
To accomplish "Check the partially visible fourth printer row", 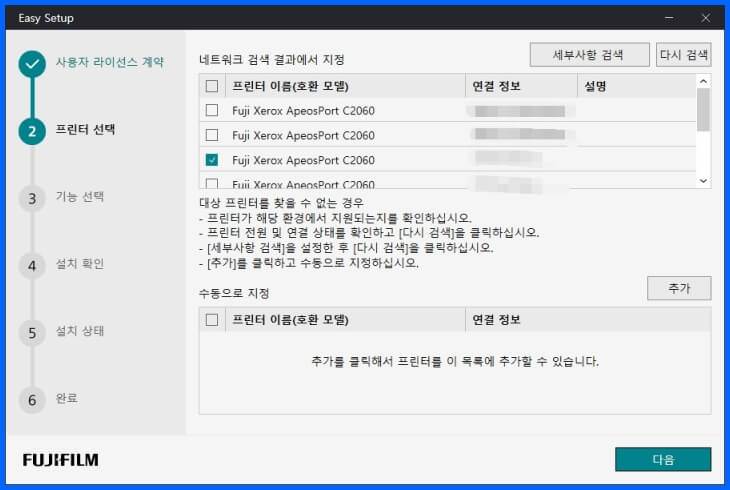I will (212, 184).
